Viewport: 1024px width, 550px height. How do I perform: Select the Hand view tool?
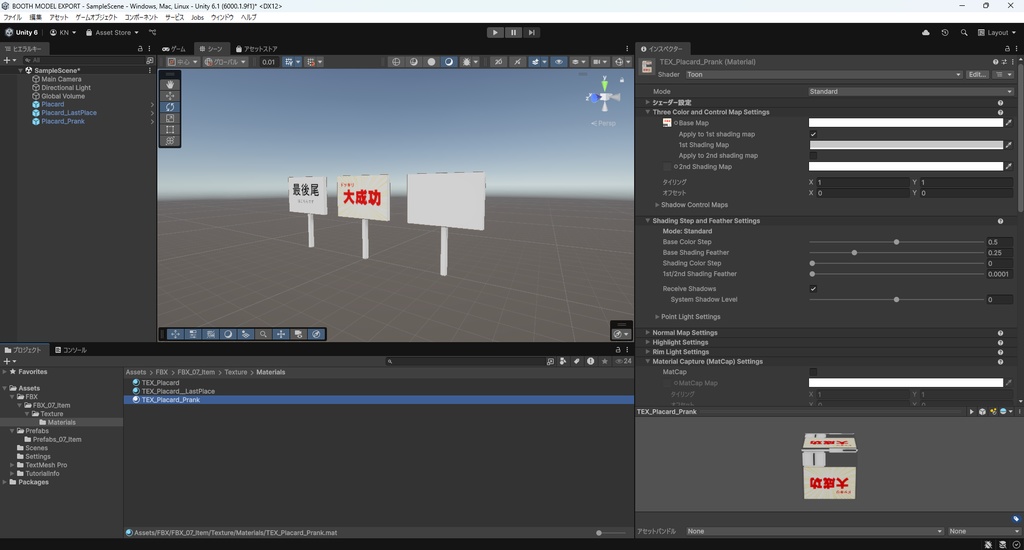[x=171, y=84]
